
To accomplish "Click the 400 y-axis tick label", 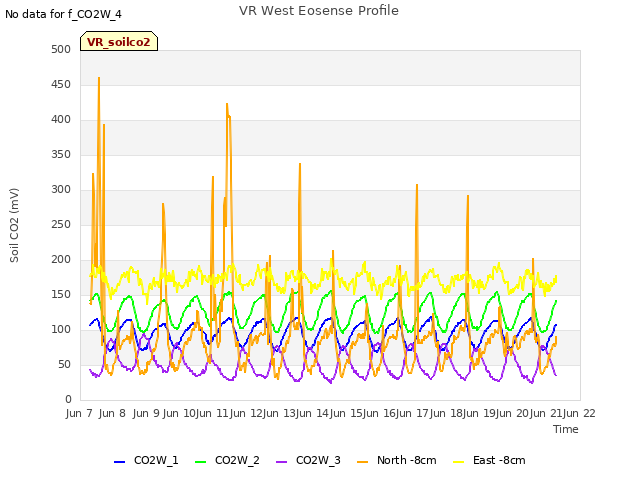I will [x=61, y=120].
